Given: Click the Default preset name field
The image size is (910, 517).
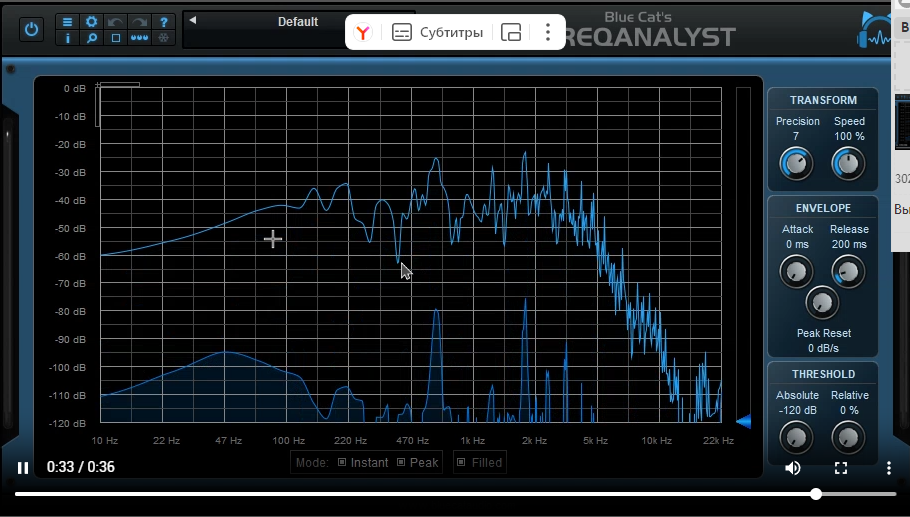Looking at the screenshot, I should [x=298, y=22].
